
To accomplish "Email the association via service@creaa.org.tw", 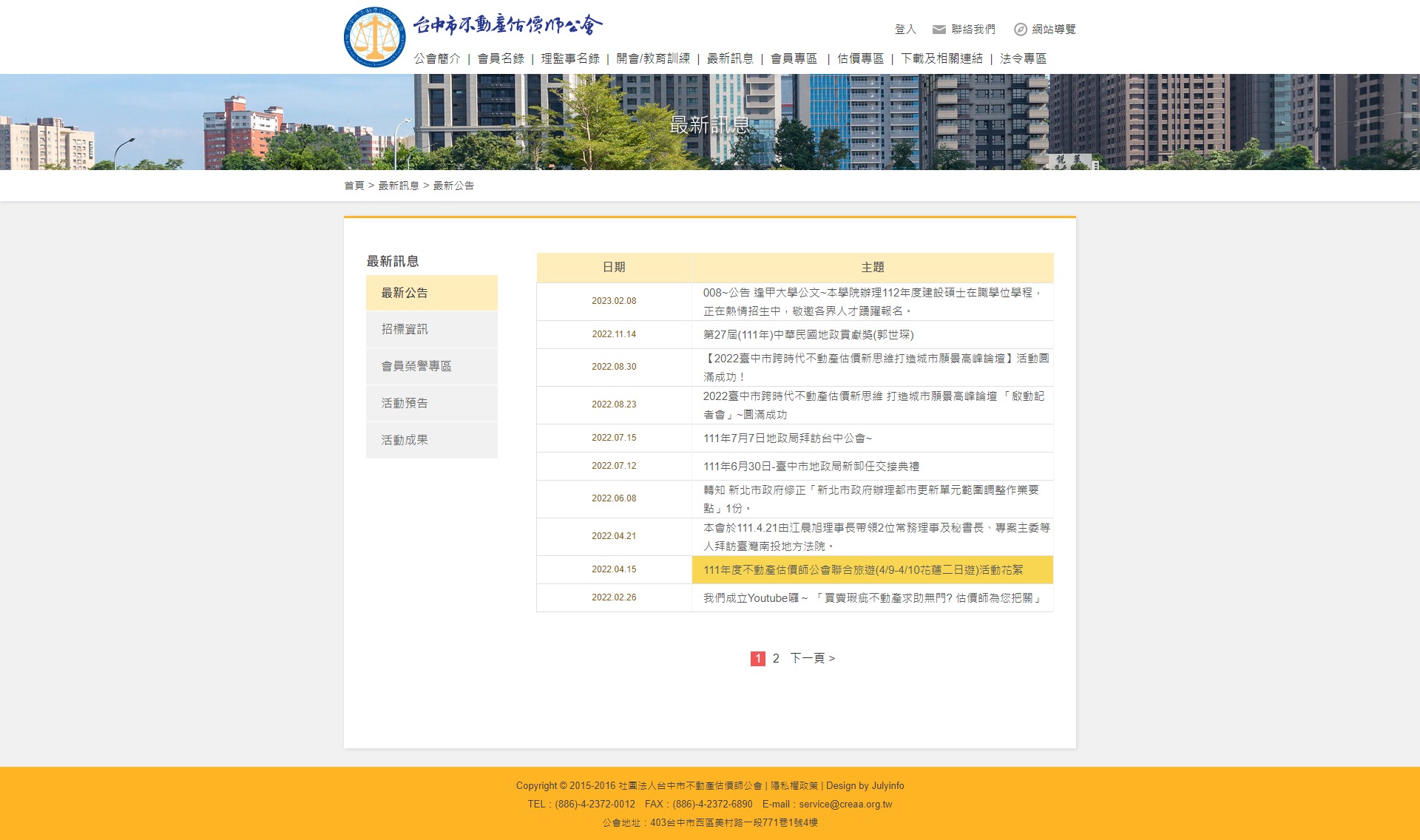I will pos(845,805).
